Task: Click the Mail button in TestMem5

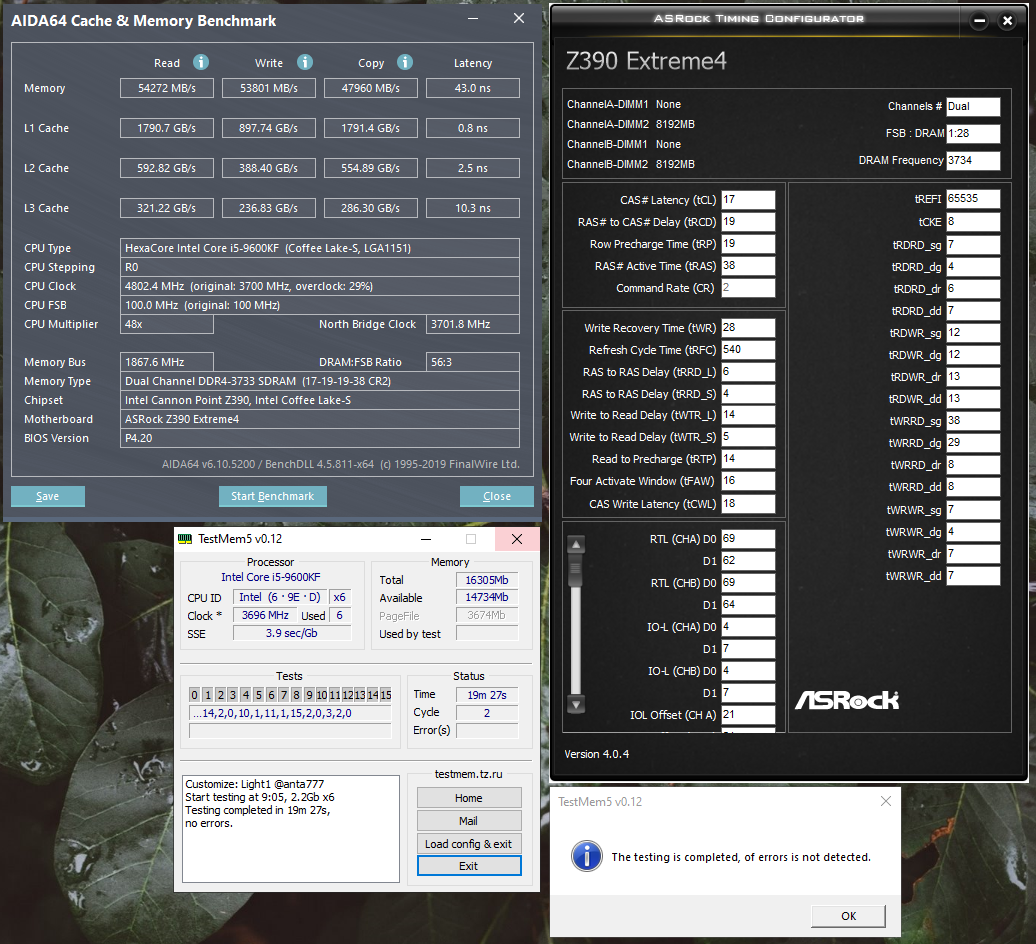Action: [x=468, y=820]
